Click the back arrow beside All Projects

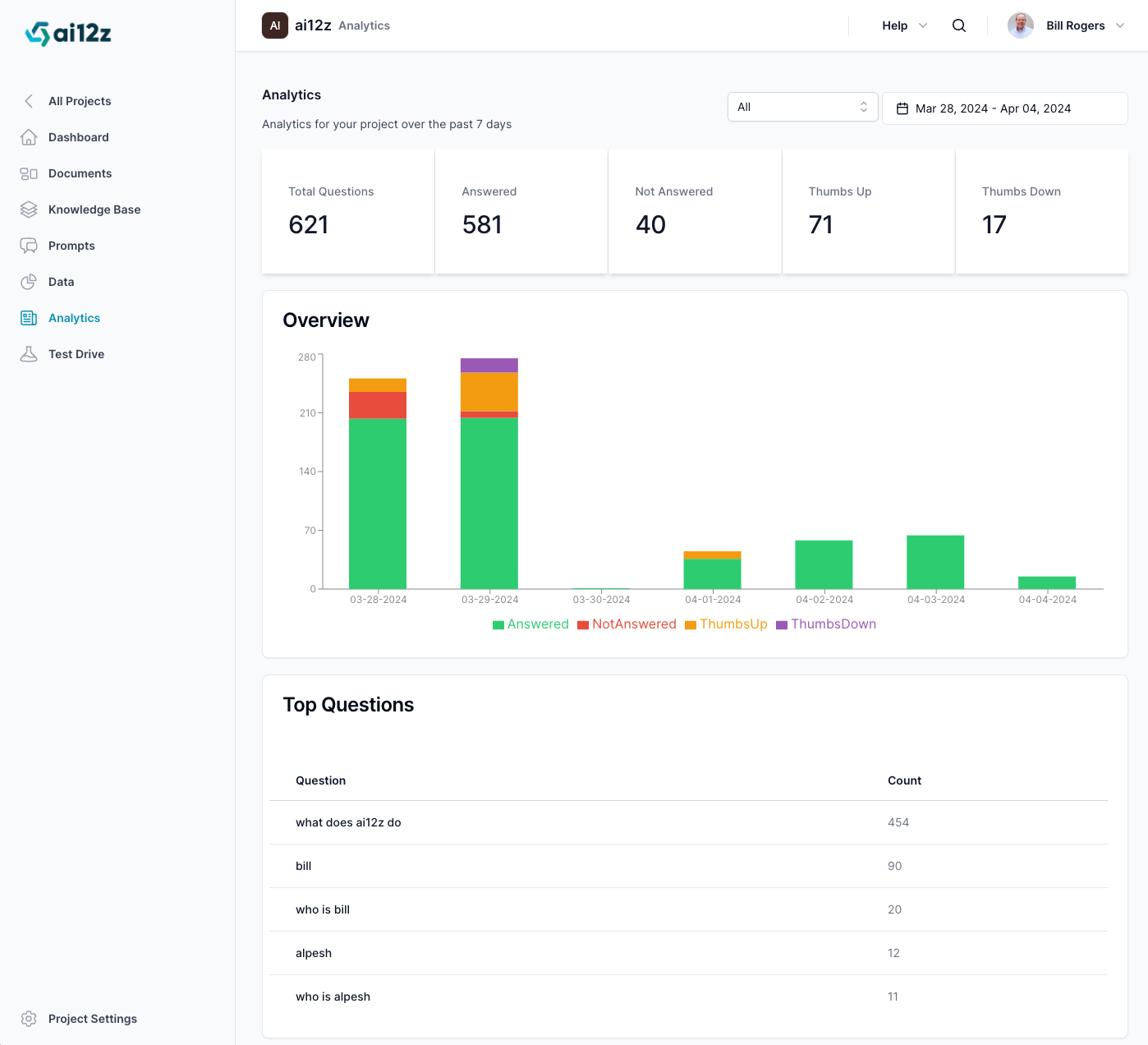click(x=29, y=101)
